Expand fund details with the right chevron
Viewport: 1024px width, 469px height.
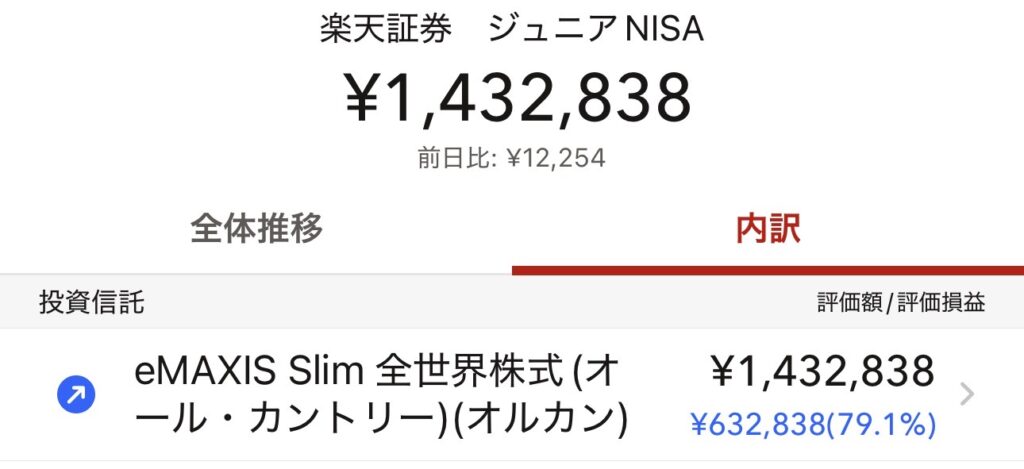[966, 395]
